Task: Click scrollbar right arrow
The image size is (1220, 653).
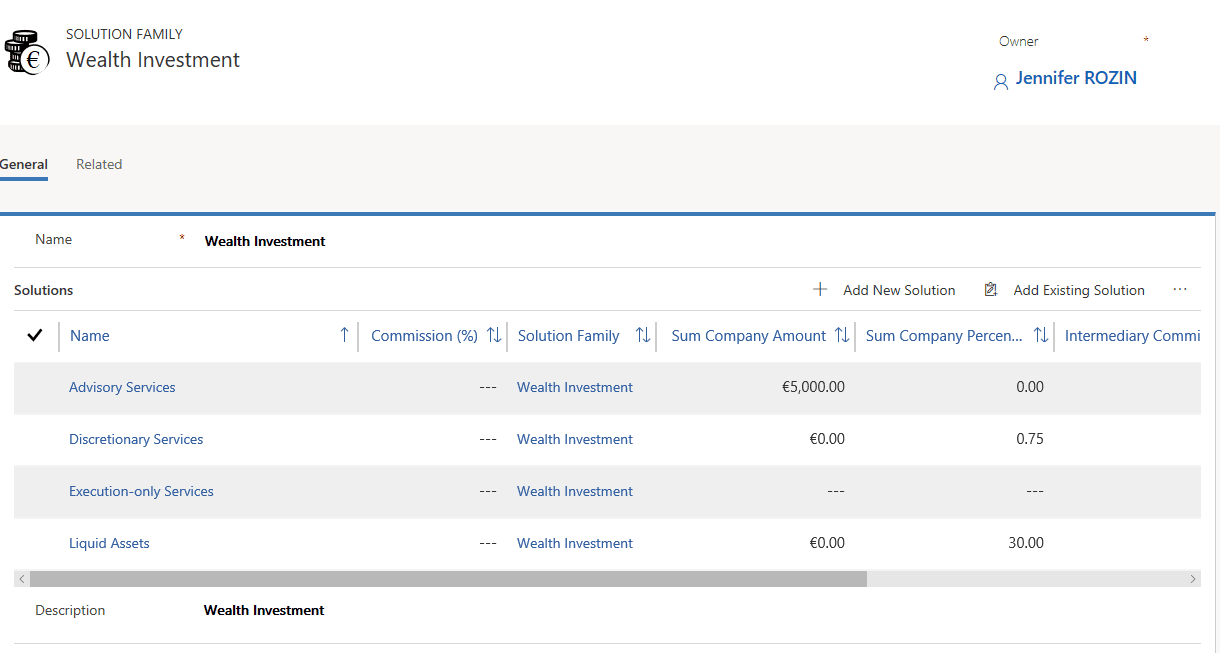Action: tap(1193, 579)
